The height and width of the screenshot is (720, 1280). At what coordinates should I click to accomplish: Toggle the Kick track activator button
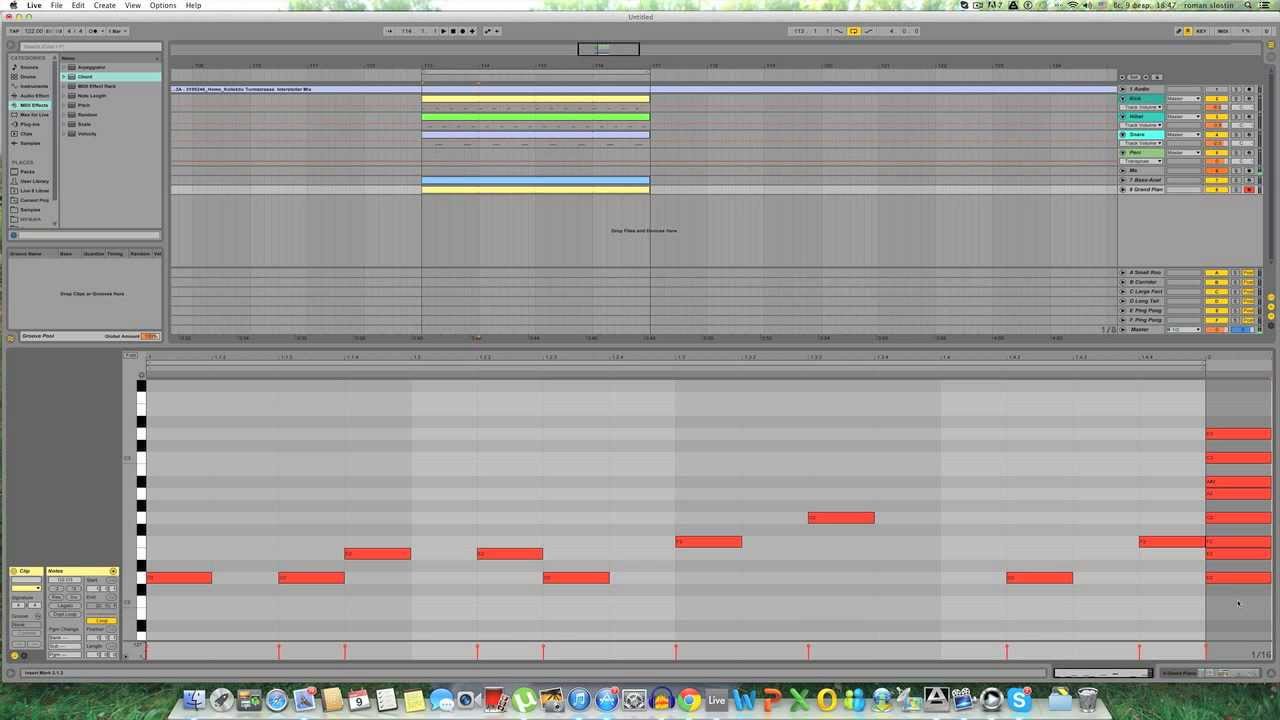pyautogui.click(x=1217, y=99)
